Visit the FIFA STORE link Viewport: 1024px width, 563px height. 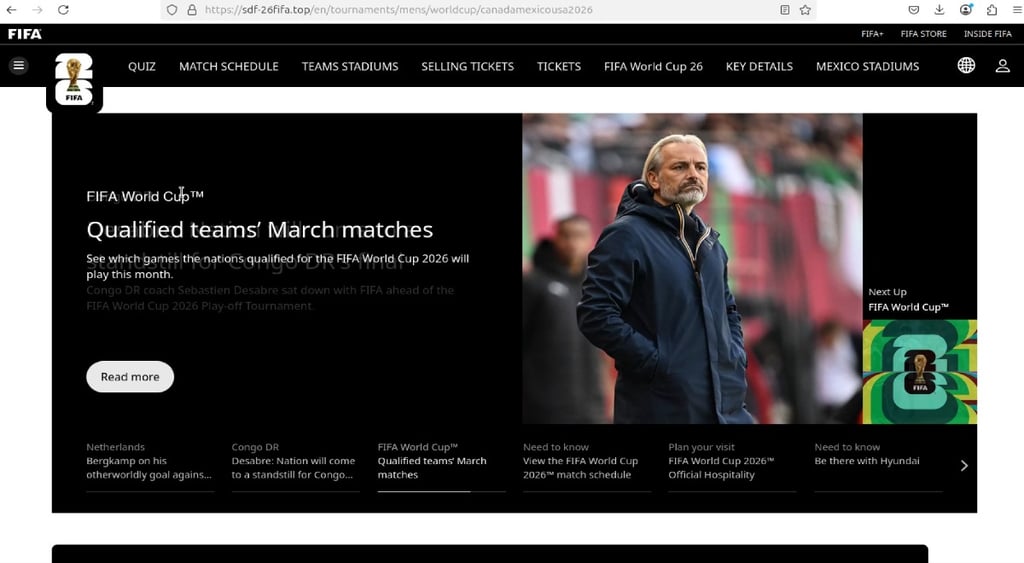point(923,34)
